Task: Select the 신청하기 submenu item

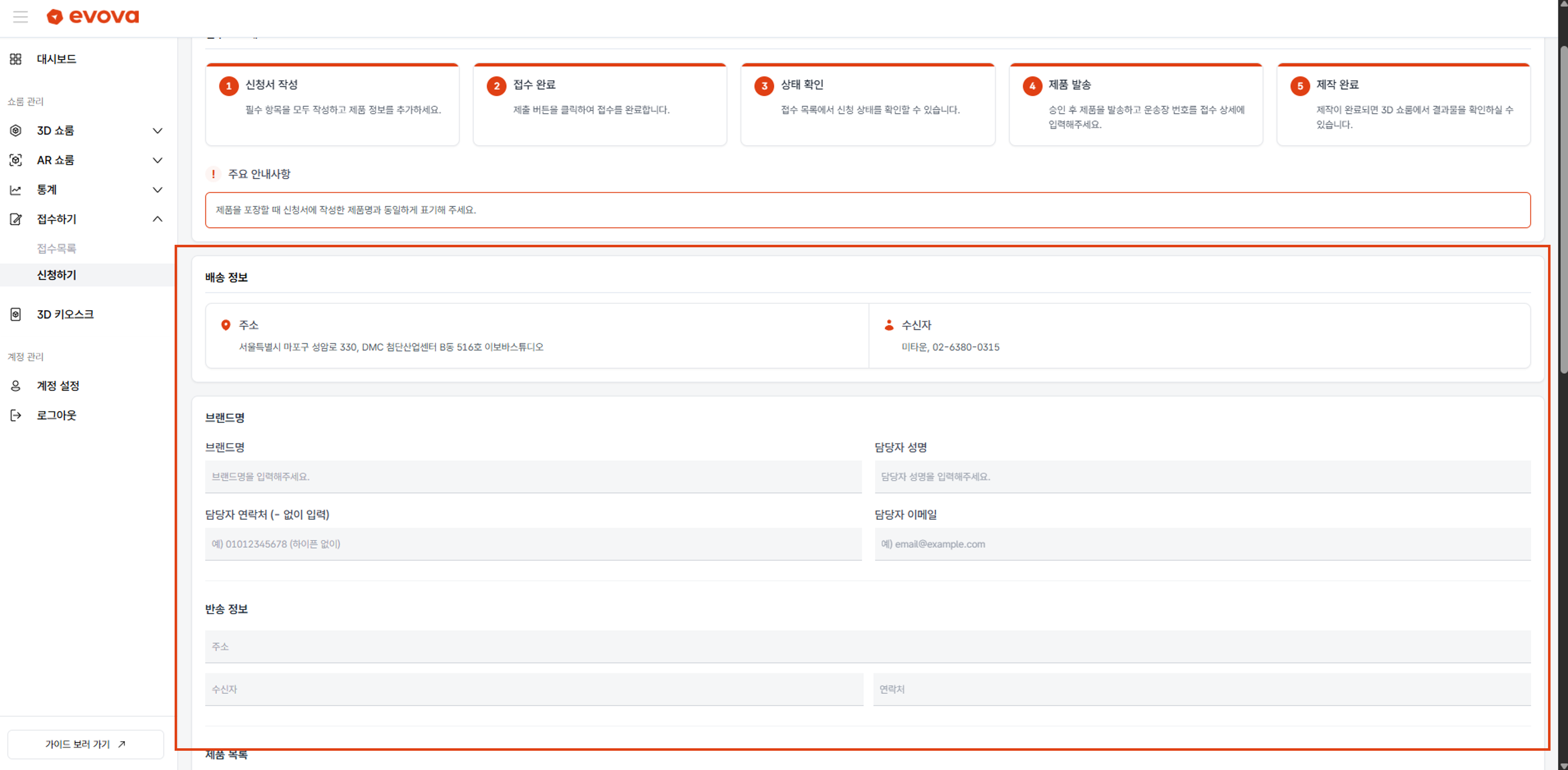Action: click(x=57, y=275)
